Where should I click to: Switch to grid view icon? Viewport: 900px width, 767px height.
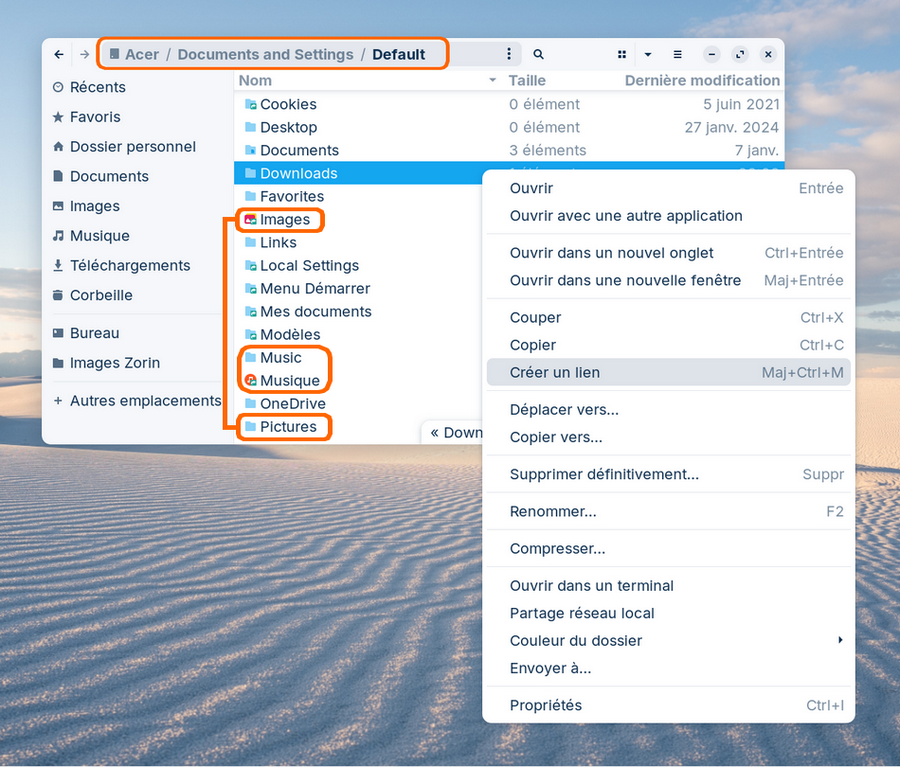click(622, 54)
